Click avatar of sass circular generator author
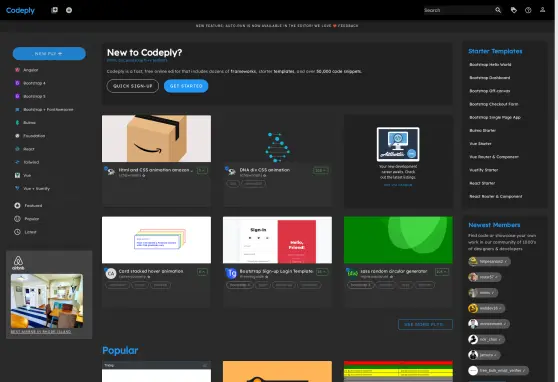The height and width of the screenshot is (382, 558). point(352,273)
